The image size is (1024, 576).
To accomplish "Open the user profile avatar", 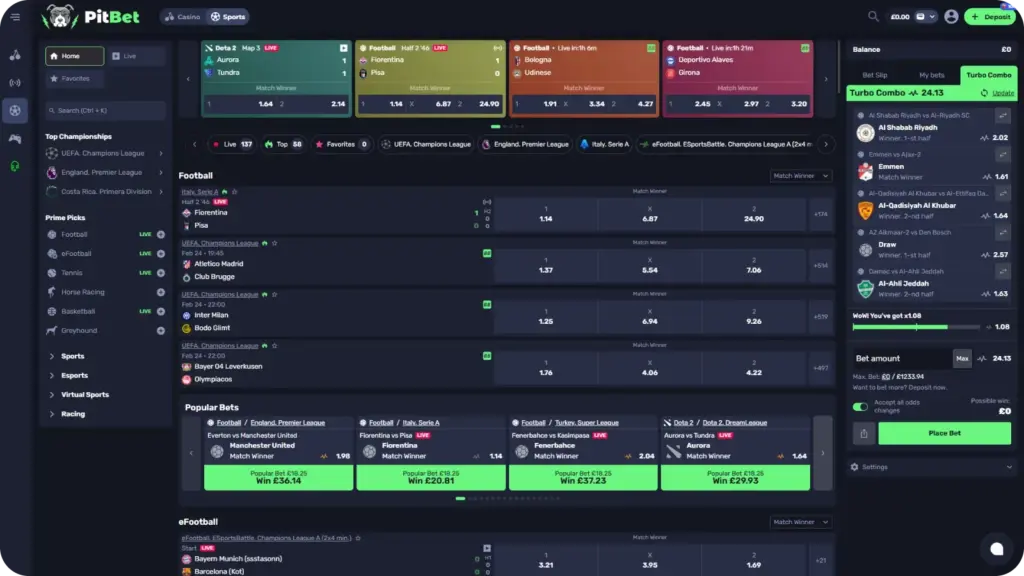I will coord(951,16).
